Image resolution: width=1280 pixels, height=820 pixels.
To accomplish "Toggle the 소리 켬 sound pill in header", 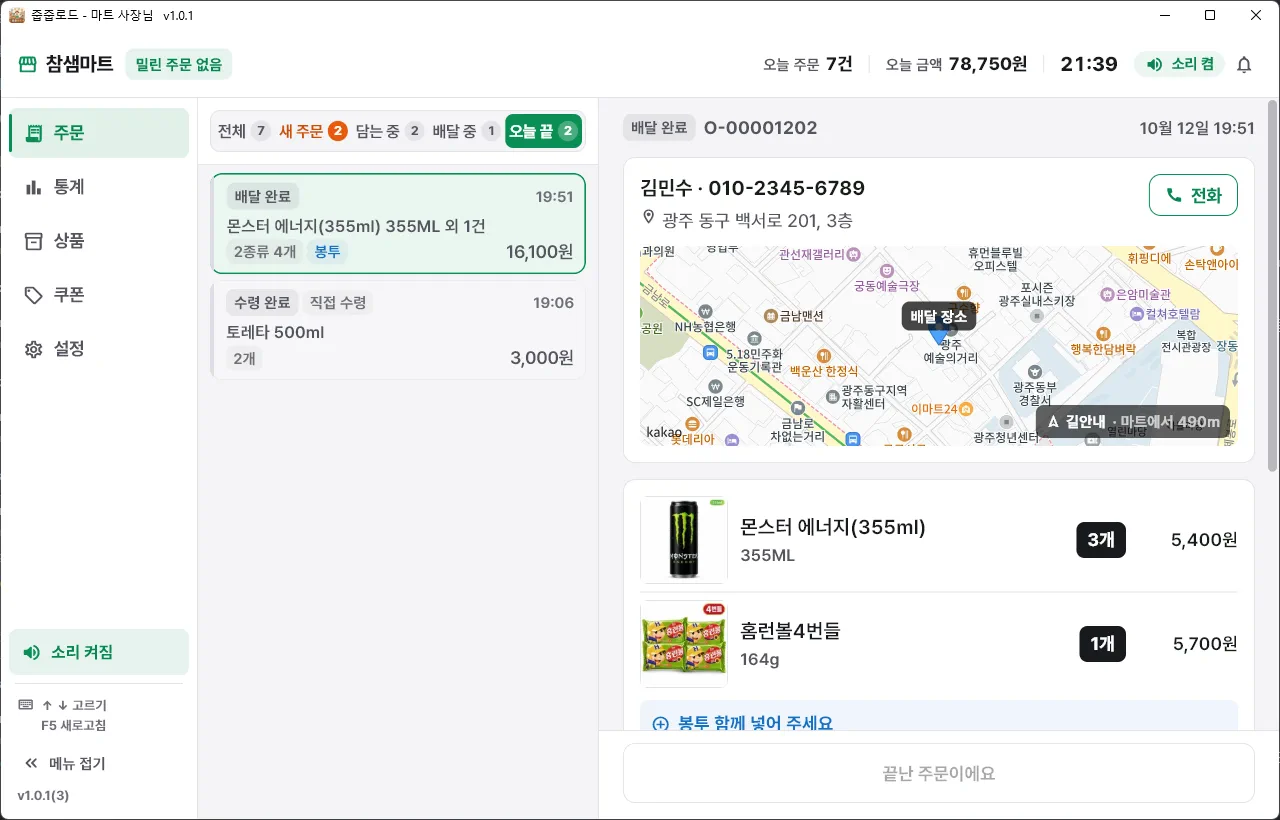I will point(1180,64).
